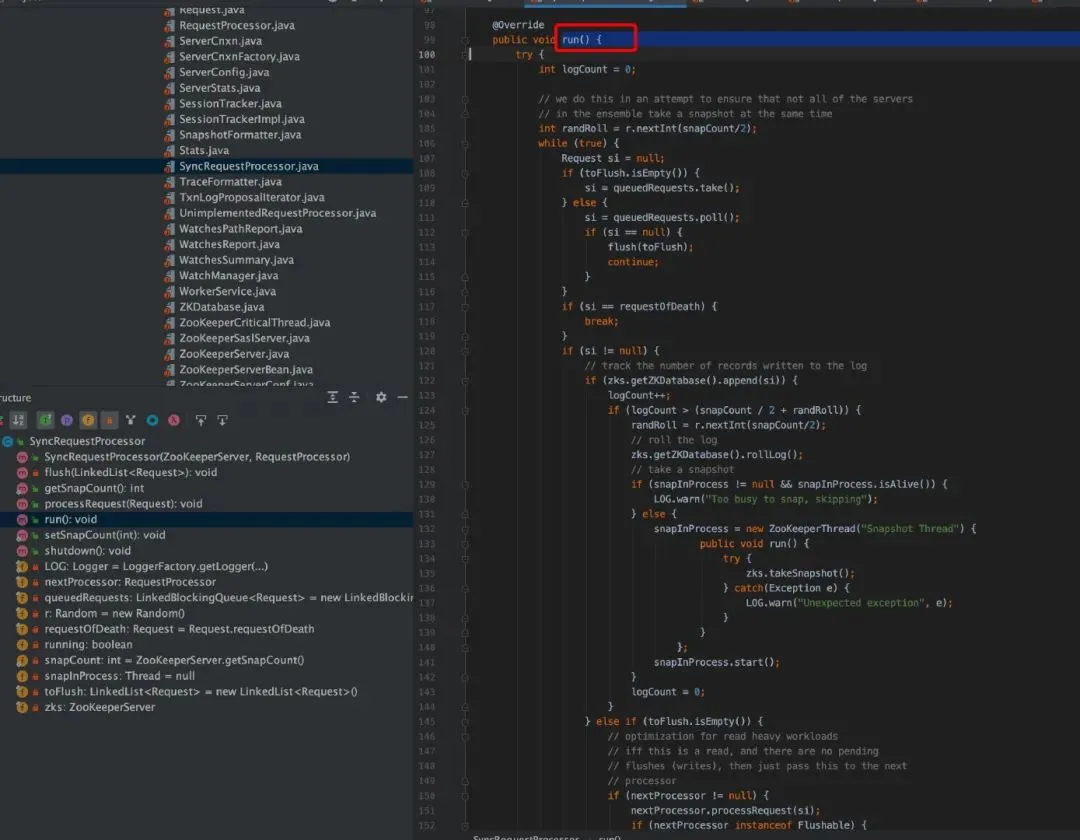1080x840 pixels.
Task: Click field icon beside nextProcessor: RequestProcessor
Action: (x=22, y=582)
